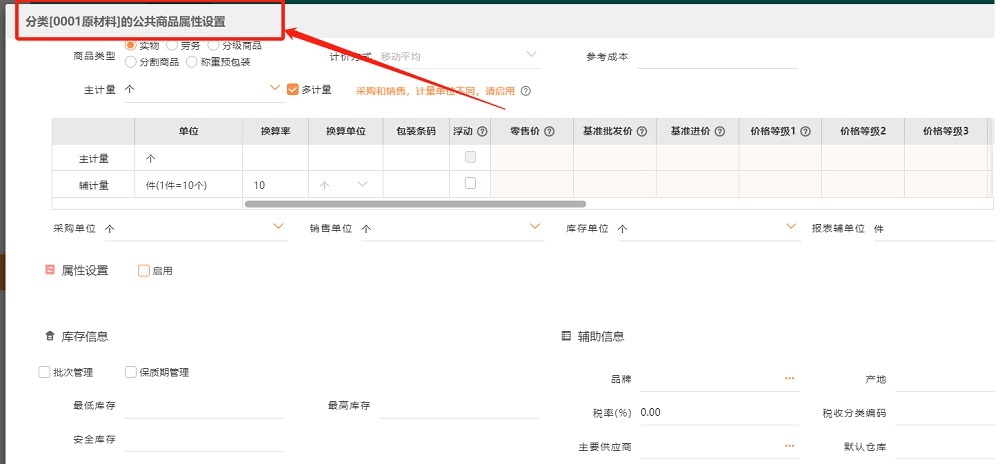Click the 包装条码 column header
This screenshot has width=1000, height=464.
[416, 132]
